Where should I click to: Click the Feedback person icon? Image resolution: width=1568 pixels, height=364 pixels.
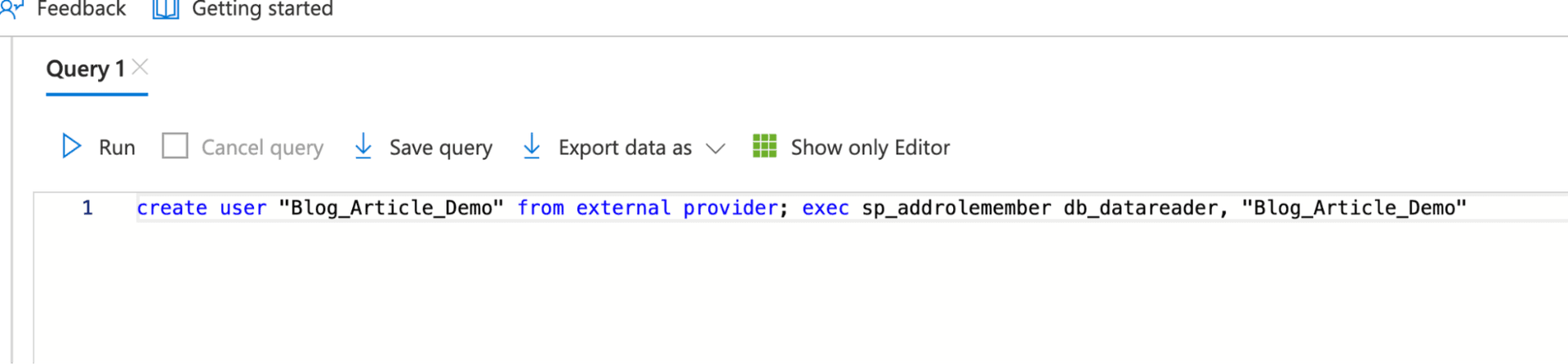coord(11,8)
